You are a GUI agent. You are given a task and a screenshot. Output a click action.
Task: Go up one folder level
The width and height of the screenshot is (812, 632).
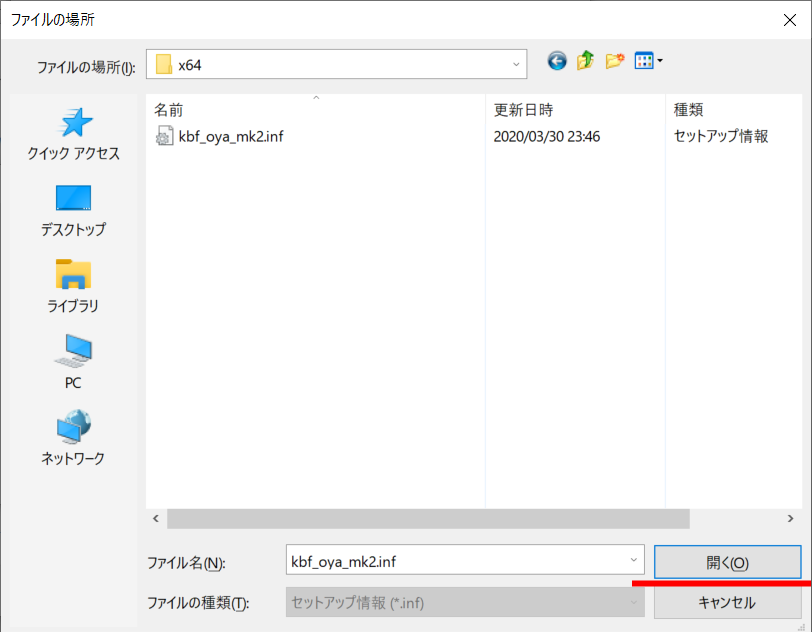(x=586, y=62)
